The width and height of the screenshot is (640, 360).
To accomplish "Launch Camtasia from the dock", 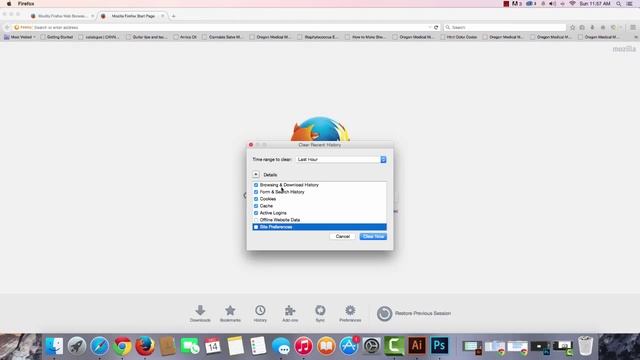I will pyautogui.click(x=394, y=346).
